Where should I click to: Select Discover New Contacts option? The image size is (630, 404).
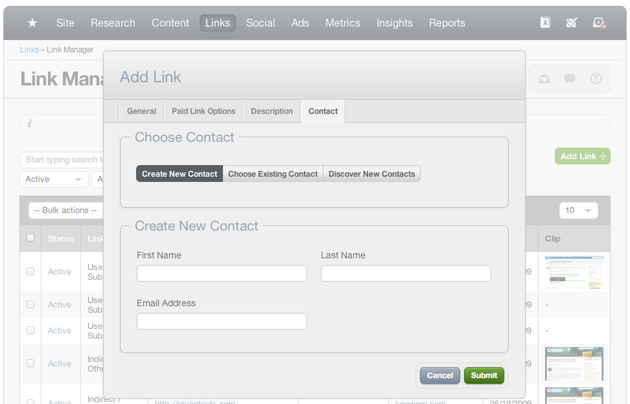pos(372,174)
